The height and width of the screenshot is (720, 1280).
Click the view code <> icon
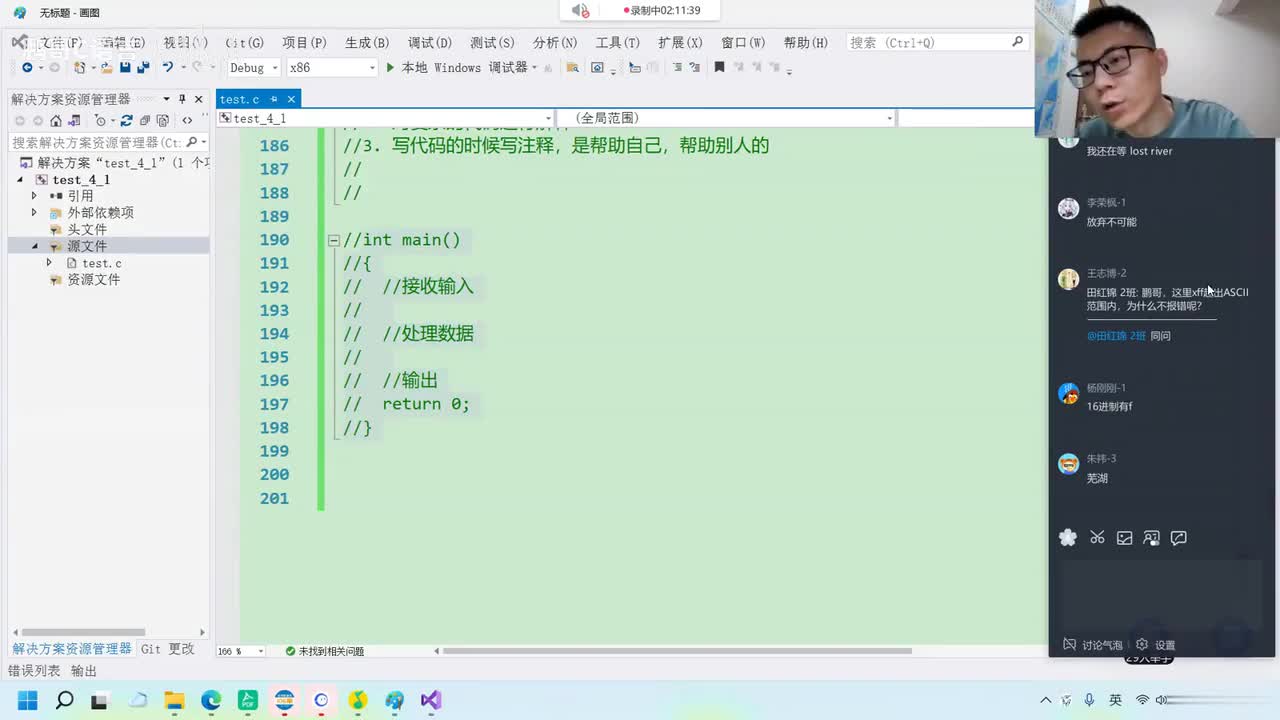tap(187, 120)
